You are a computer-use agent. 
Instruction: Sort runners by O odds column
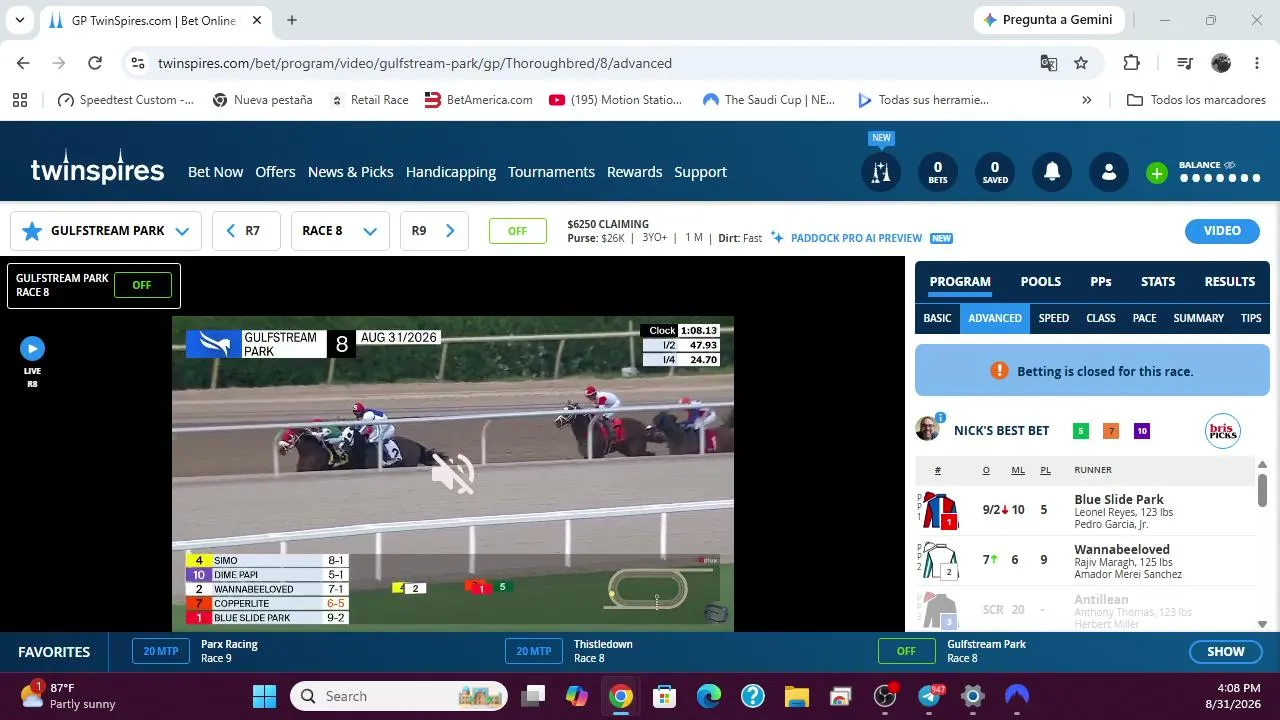click(x=986, y=470)
